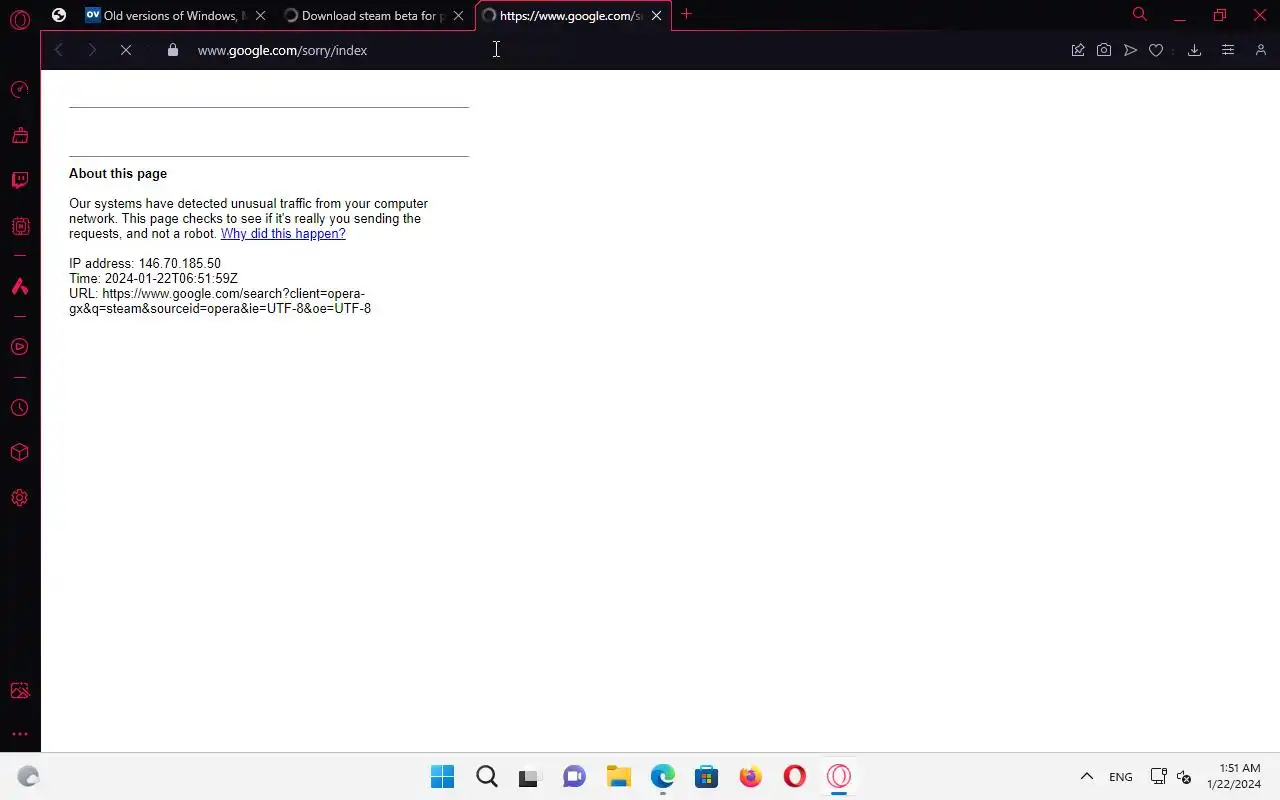Viewport: 1280px width, 800px height.
Task: Click the Time 2024-01-22T06:51:59Z text
Action: click(x=153, y=279)
